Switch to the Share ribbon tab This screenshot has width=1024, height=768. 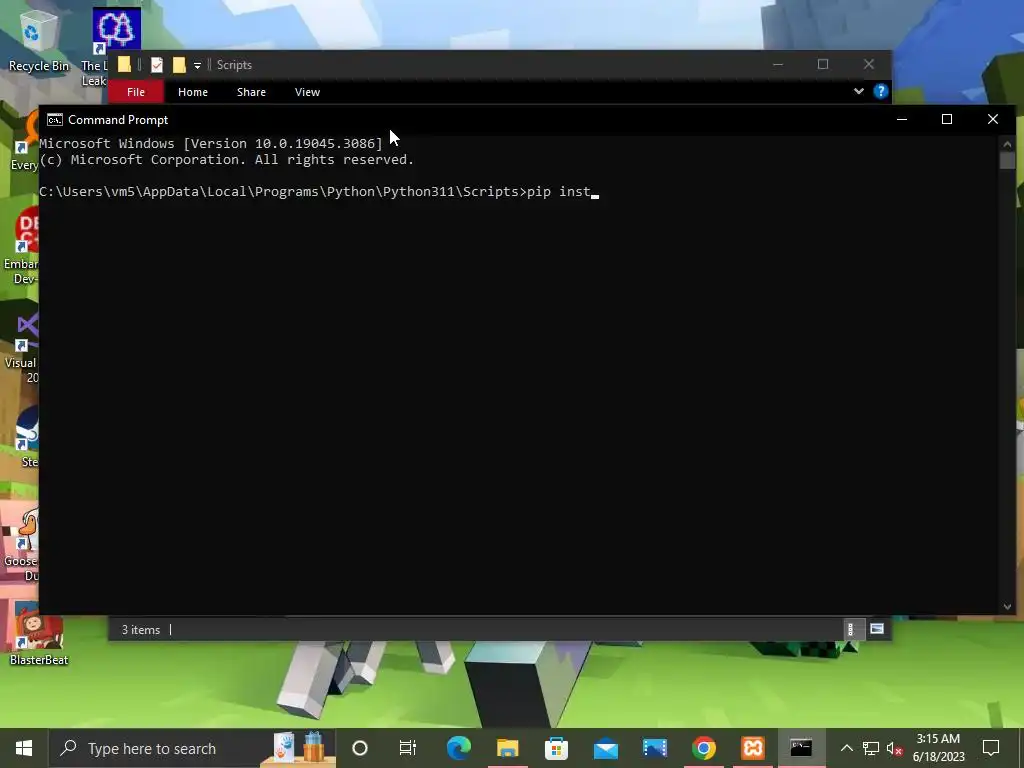pyautogui.click(x=251, y=92)
